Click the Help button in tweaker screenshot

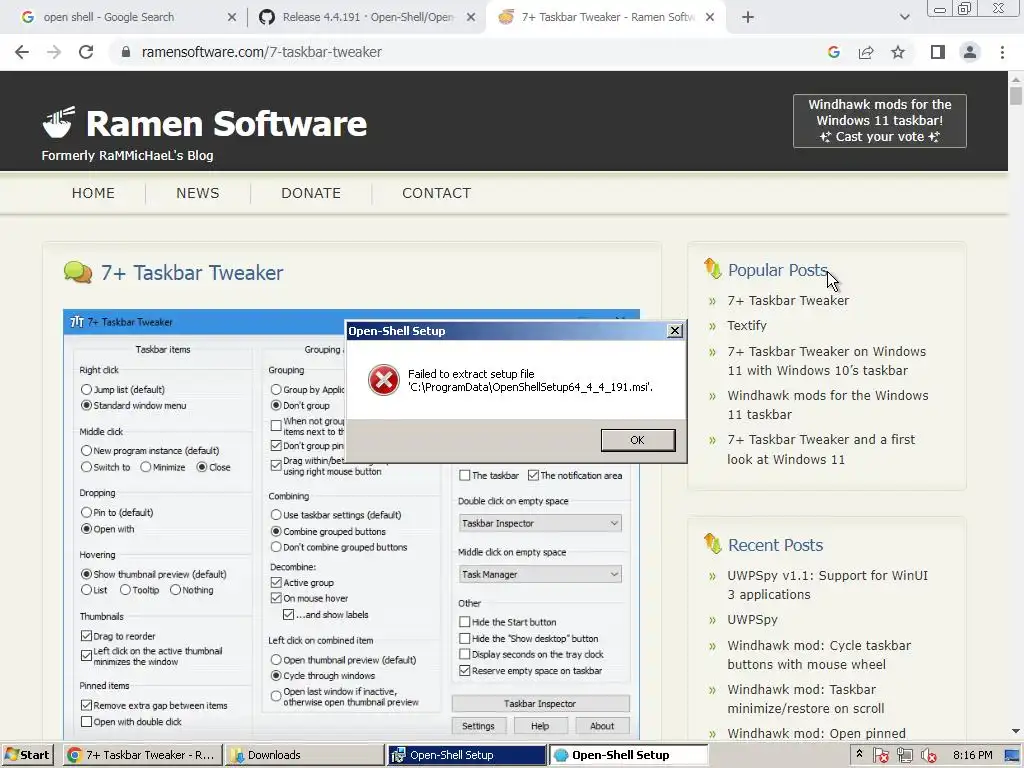540,726
